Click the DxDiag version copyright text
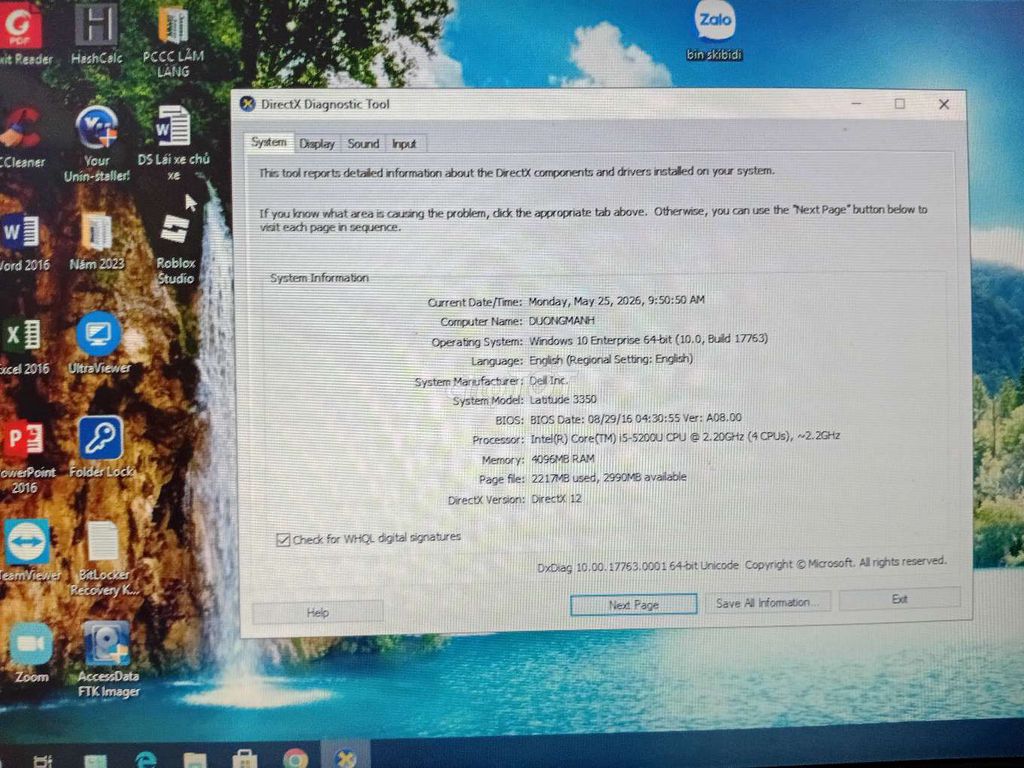 point(742,564)
